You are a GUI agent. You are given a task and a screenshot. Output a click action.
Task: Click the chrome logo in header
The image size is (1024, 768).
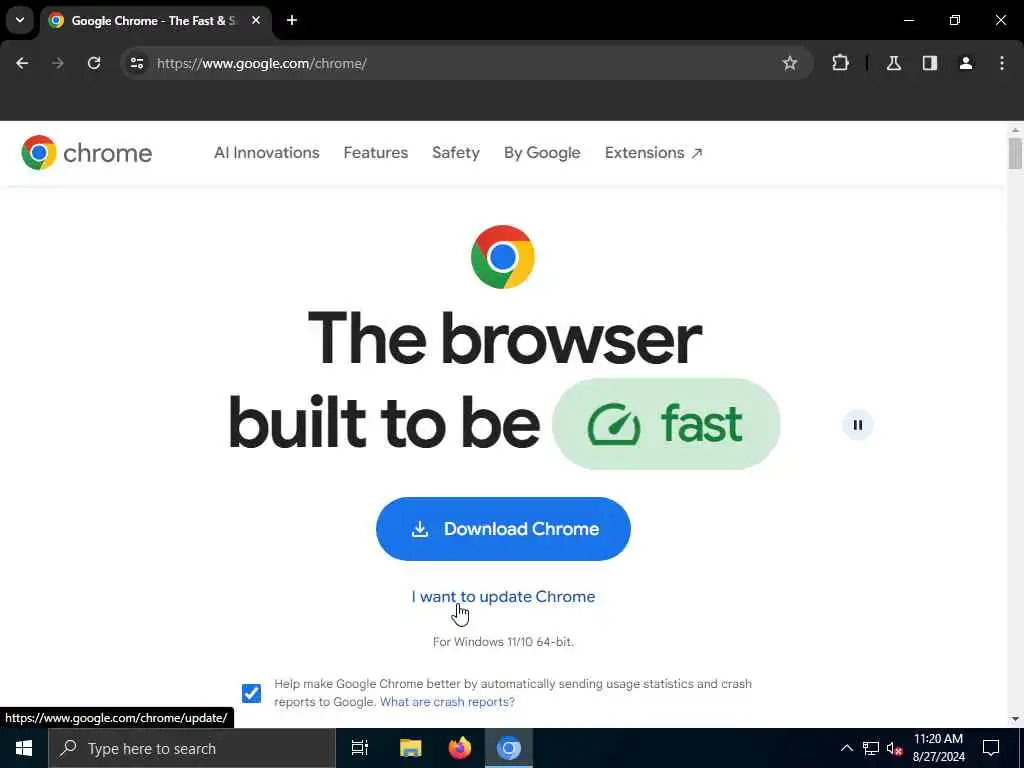pos(87,153)
